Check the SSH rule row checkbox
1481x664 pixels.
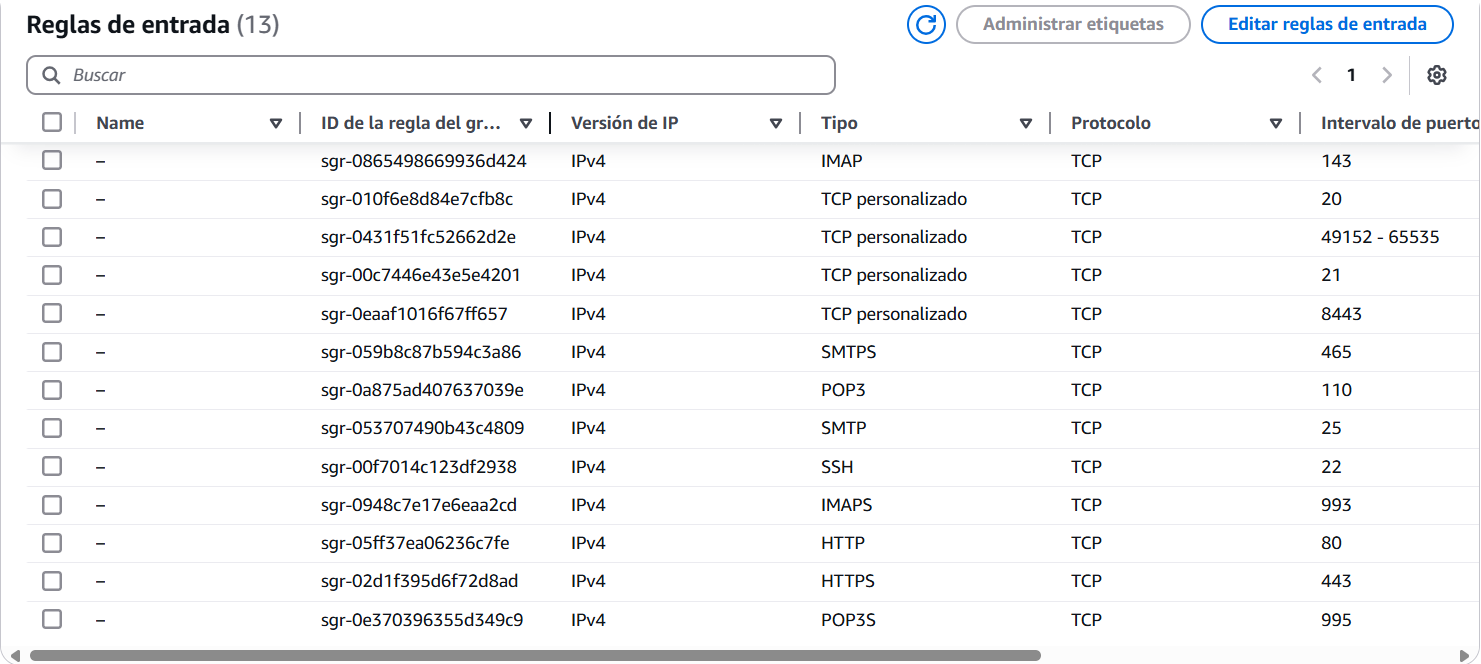[x=52, y=467]
